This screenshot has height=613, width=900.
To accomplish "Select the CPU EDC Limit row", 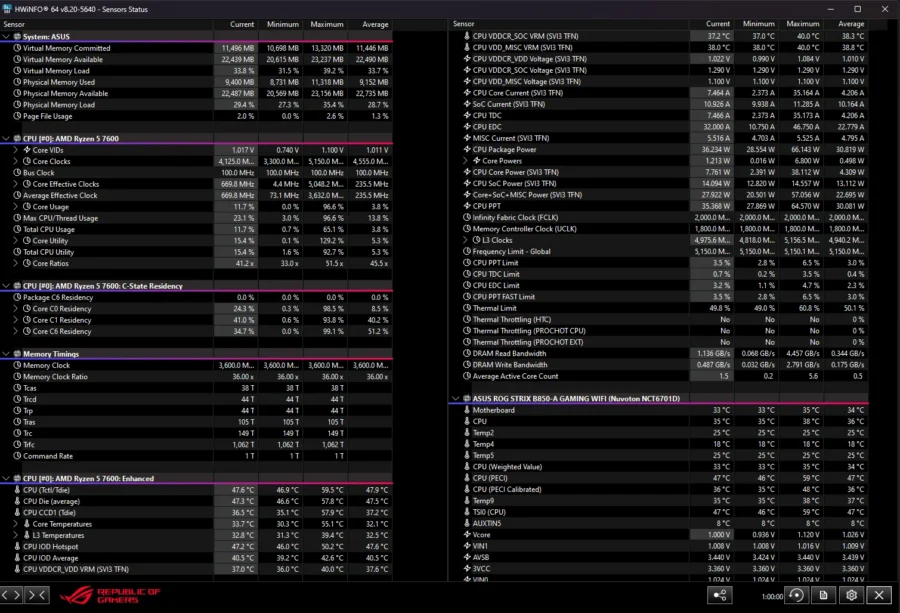I will 658,286.
